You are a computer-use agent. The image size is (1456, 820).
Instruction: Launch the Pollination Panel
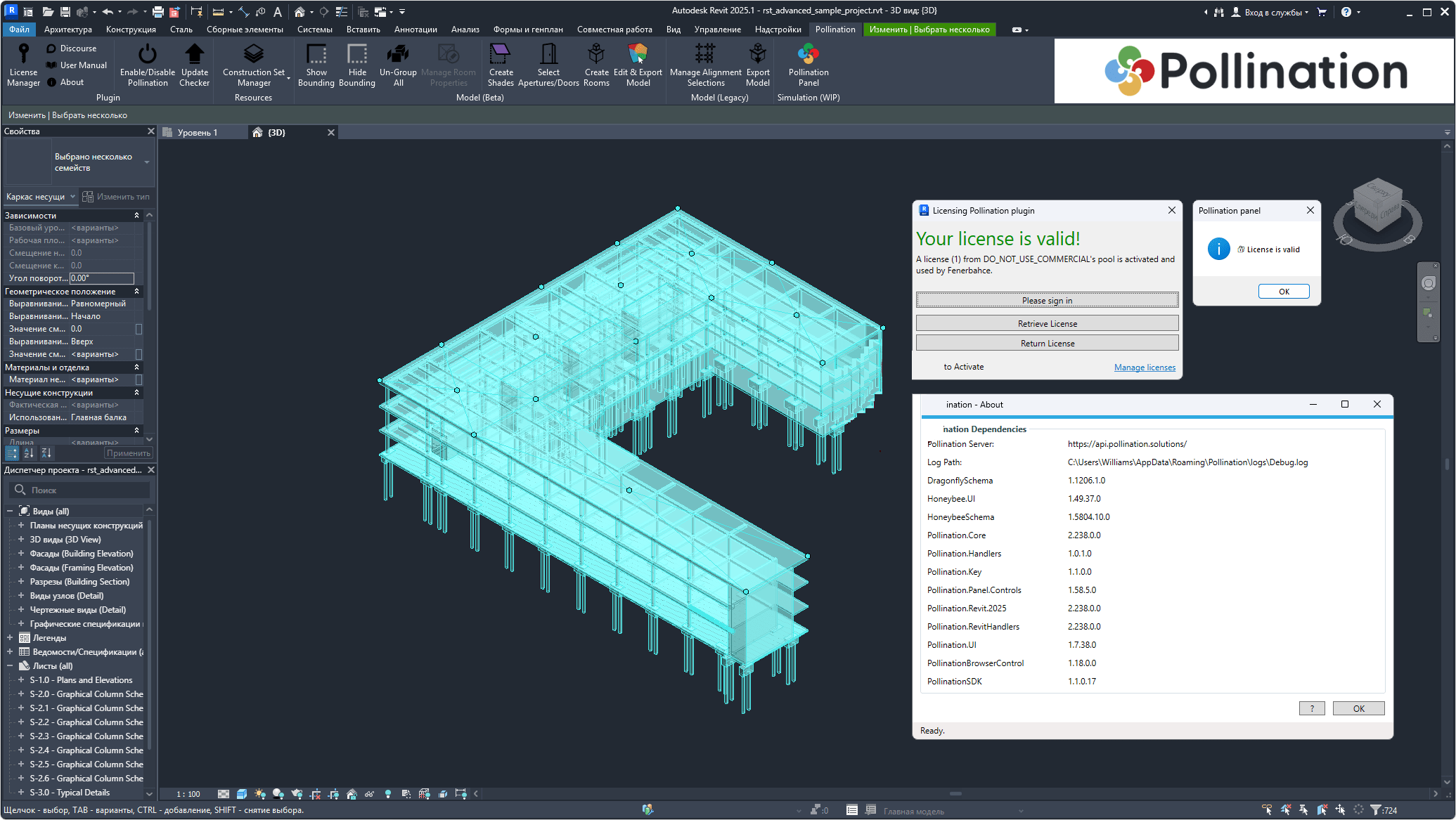point(808,65)
